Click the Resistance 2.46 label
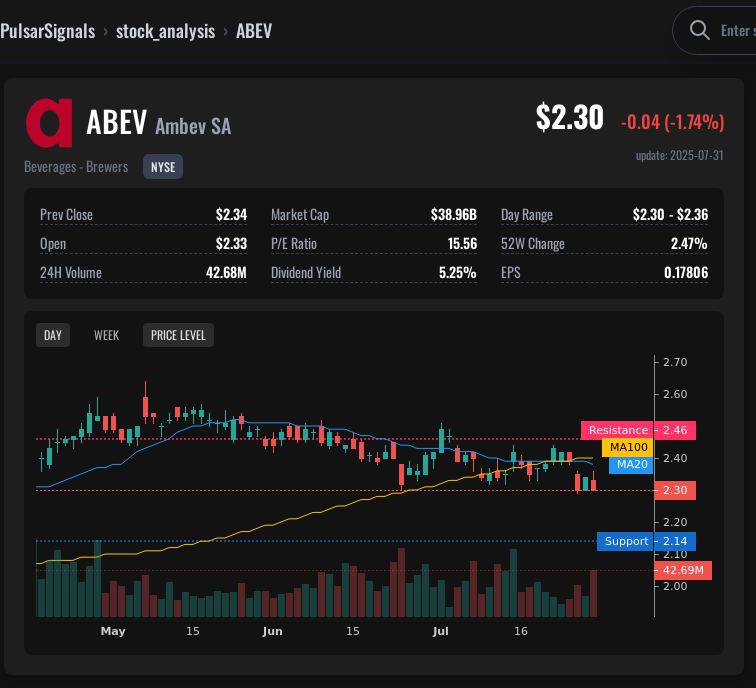This screenshot has height=688, width=756. pyautogui.click(x=638, y=430)
